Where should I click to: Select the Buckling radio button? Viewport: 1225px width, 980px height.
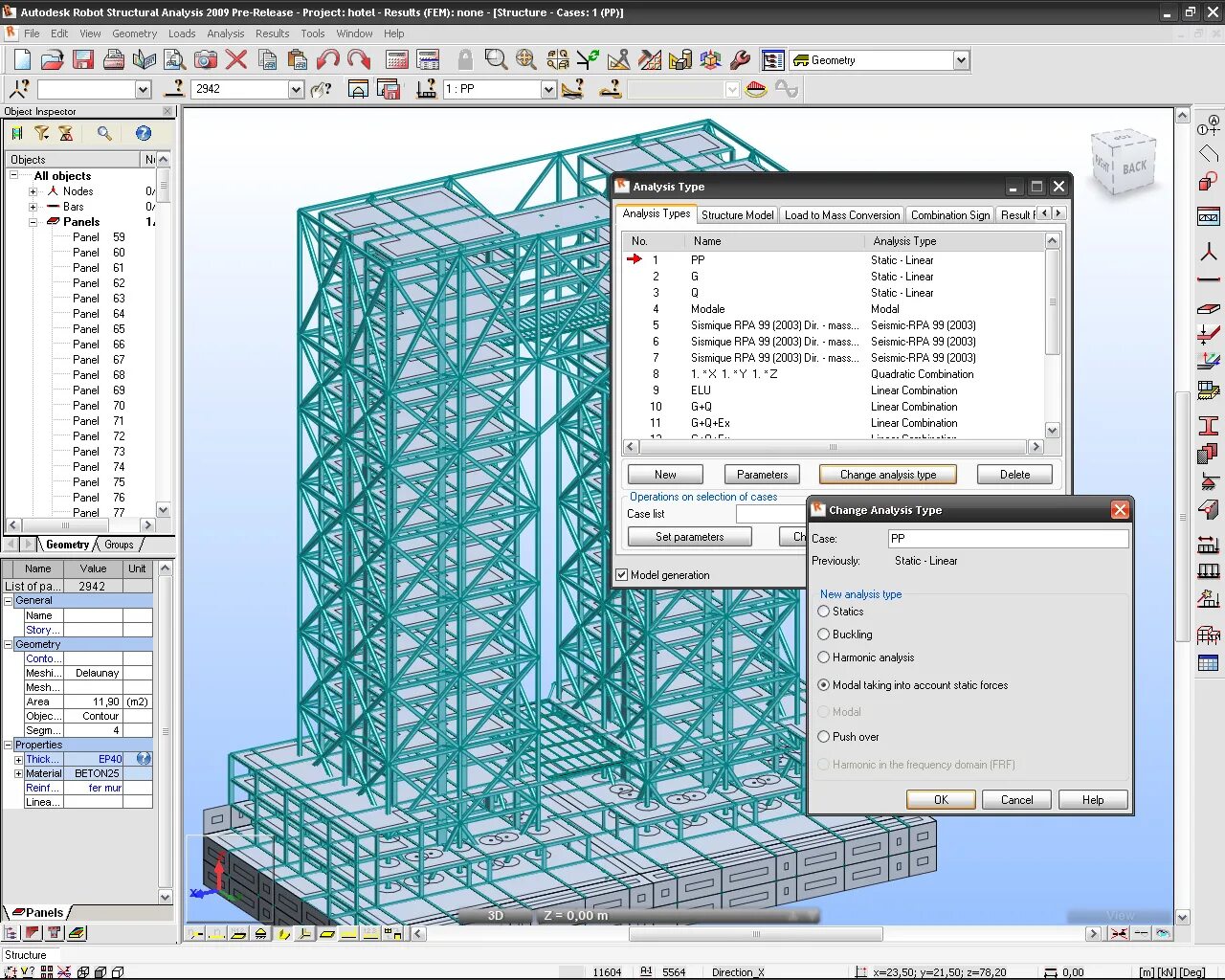click(x=823, y=635)
